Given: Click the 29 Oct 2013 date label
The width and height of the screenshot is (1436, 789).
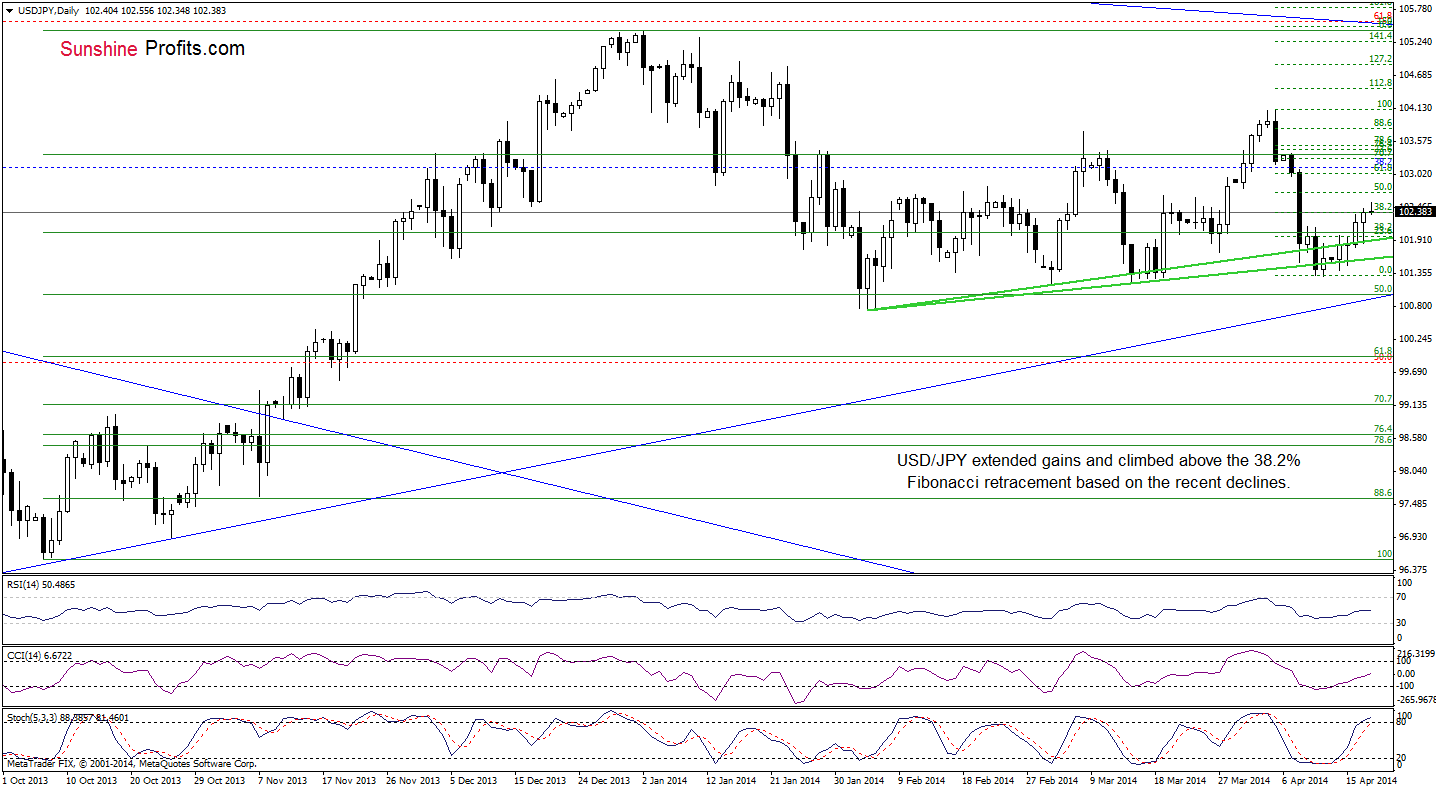Looking at the screenshot, I should 218,780.
